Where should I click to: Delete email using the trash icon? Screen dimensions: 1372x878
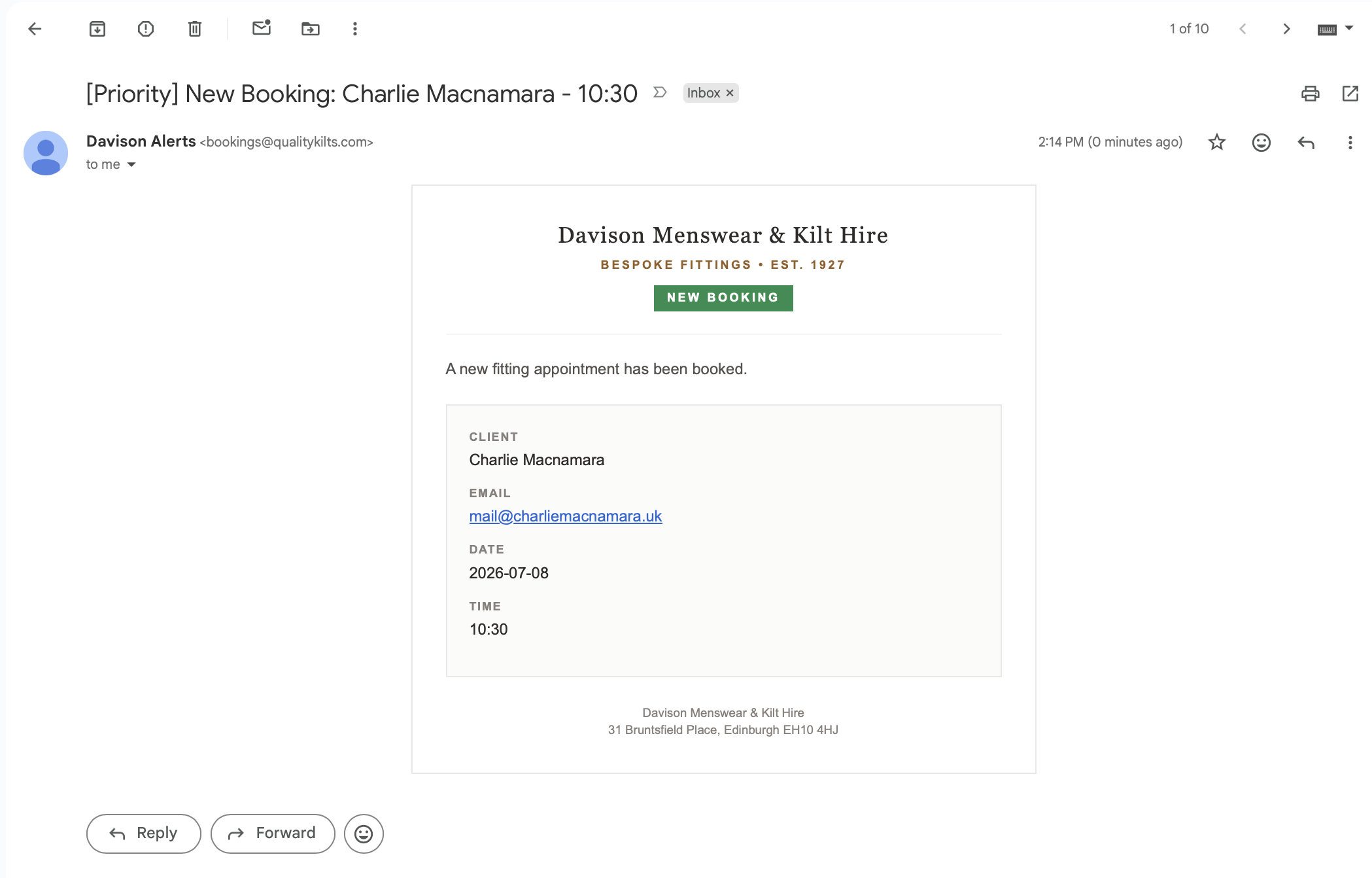pos(195,29)
